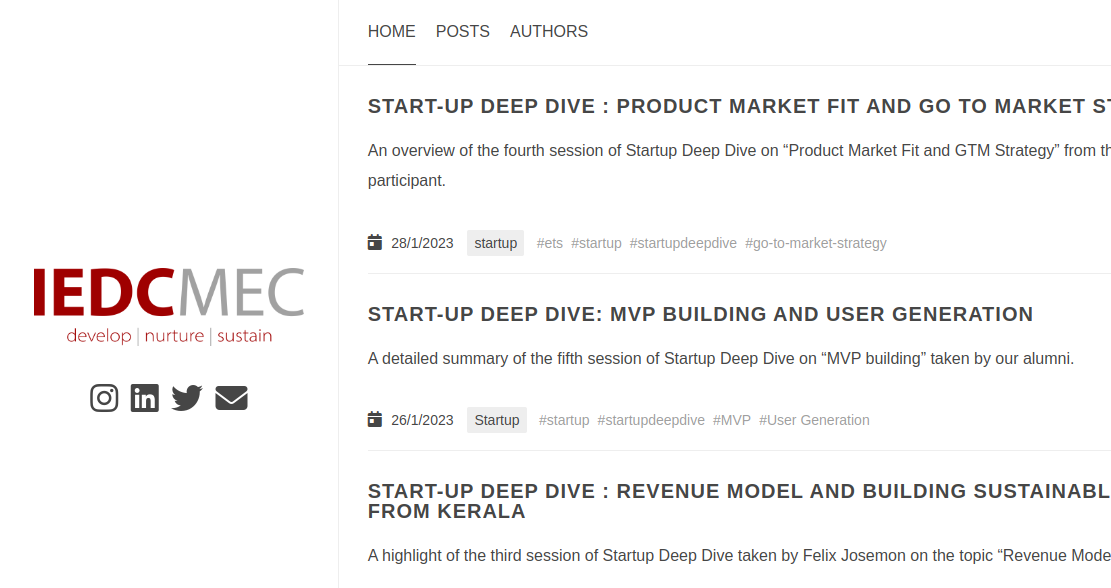Open email via the envelope icon
Viewport: 1111px width, 588px height.
[231, 397]
